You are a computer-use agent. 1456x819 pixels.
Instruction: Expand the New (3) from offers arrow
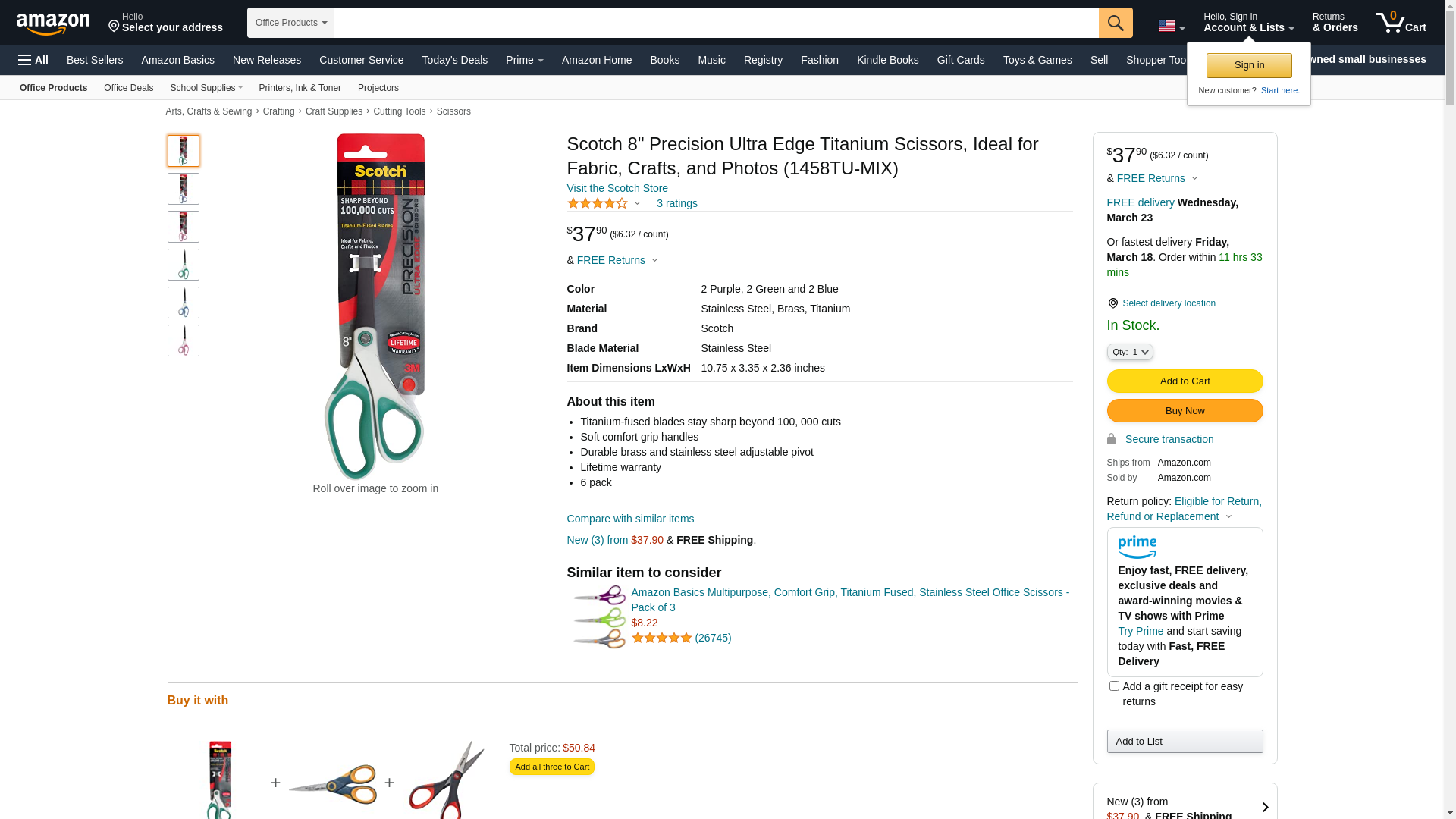[1264, 808]
